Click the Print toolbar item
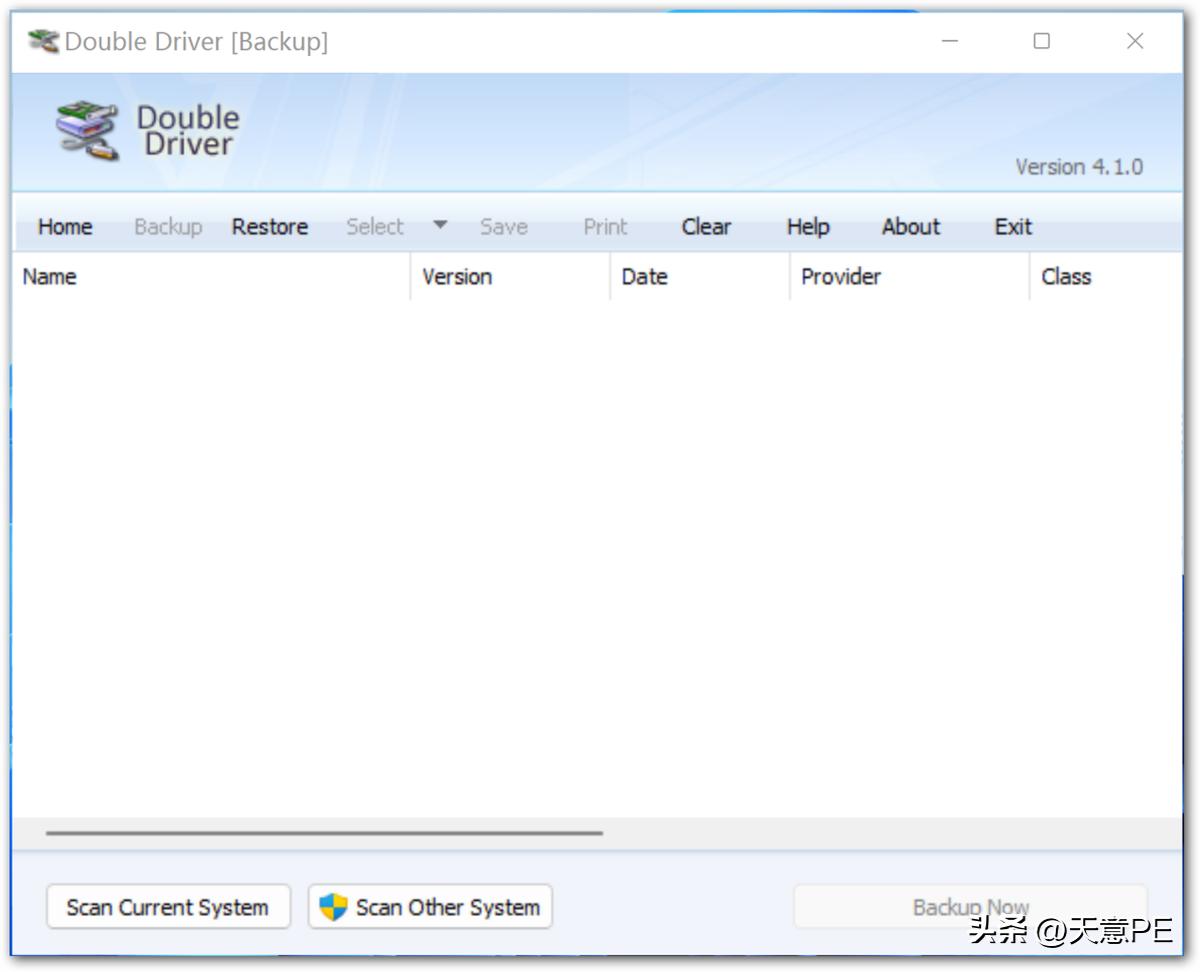1200x972 pixels. 606,227
